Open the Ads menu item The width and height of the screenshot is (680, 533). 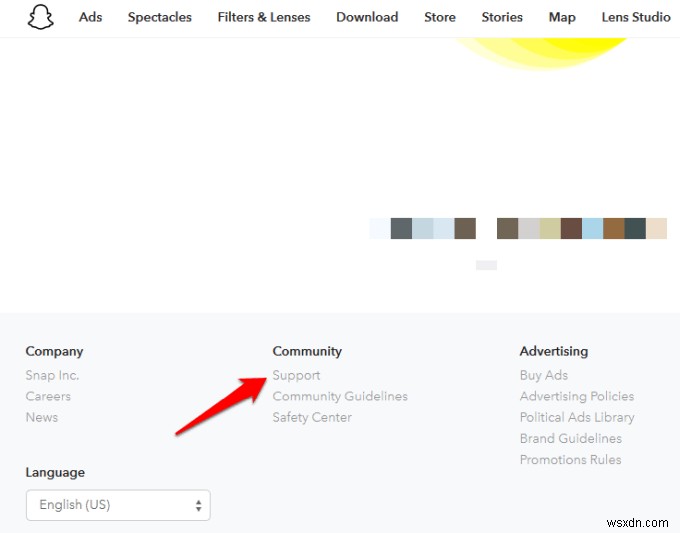[90, 17]
